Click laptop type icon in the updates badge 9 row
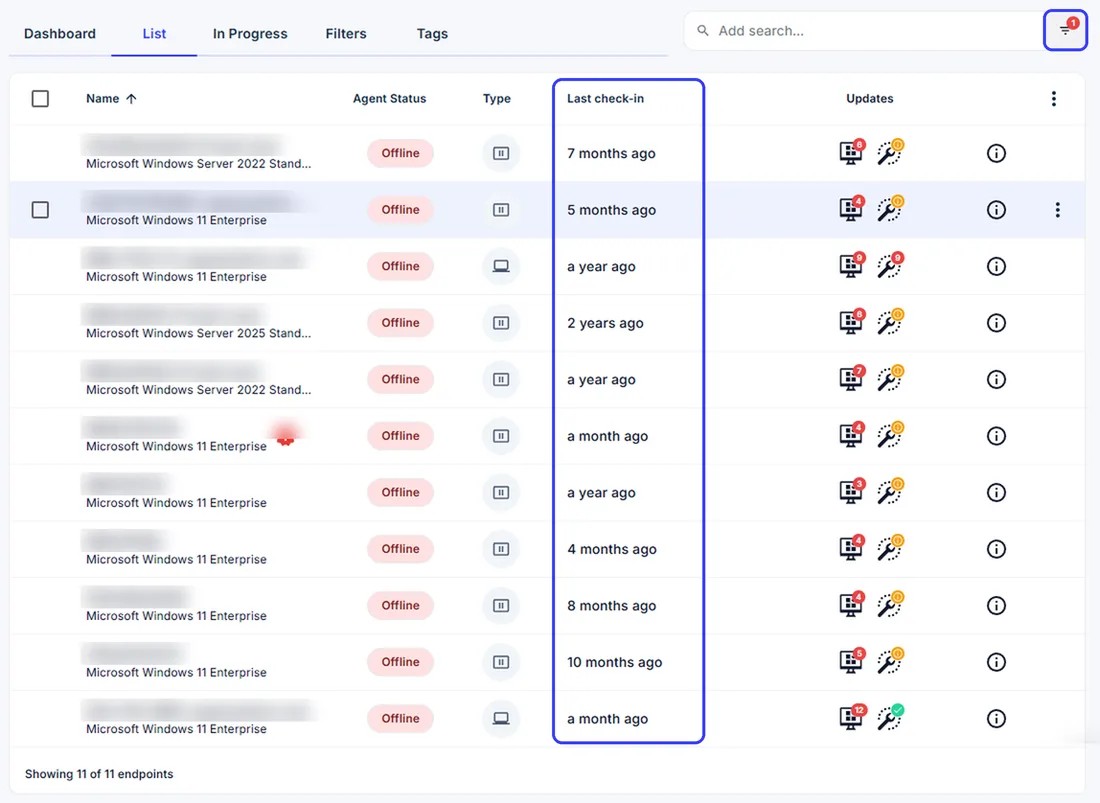1100x803 pixels. point(501,266)
